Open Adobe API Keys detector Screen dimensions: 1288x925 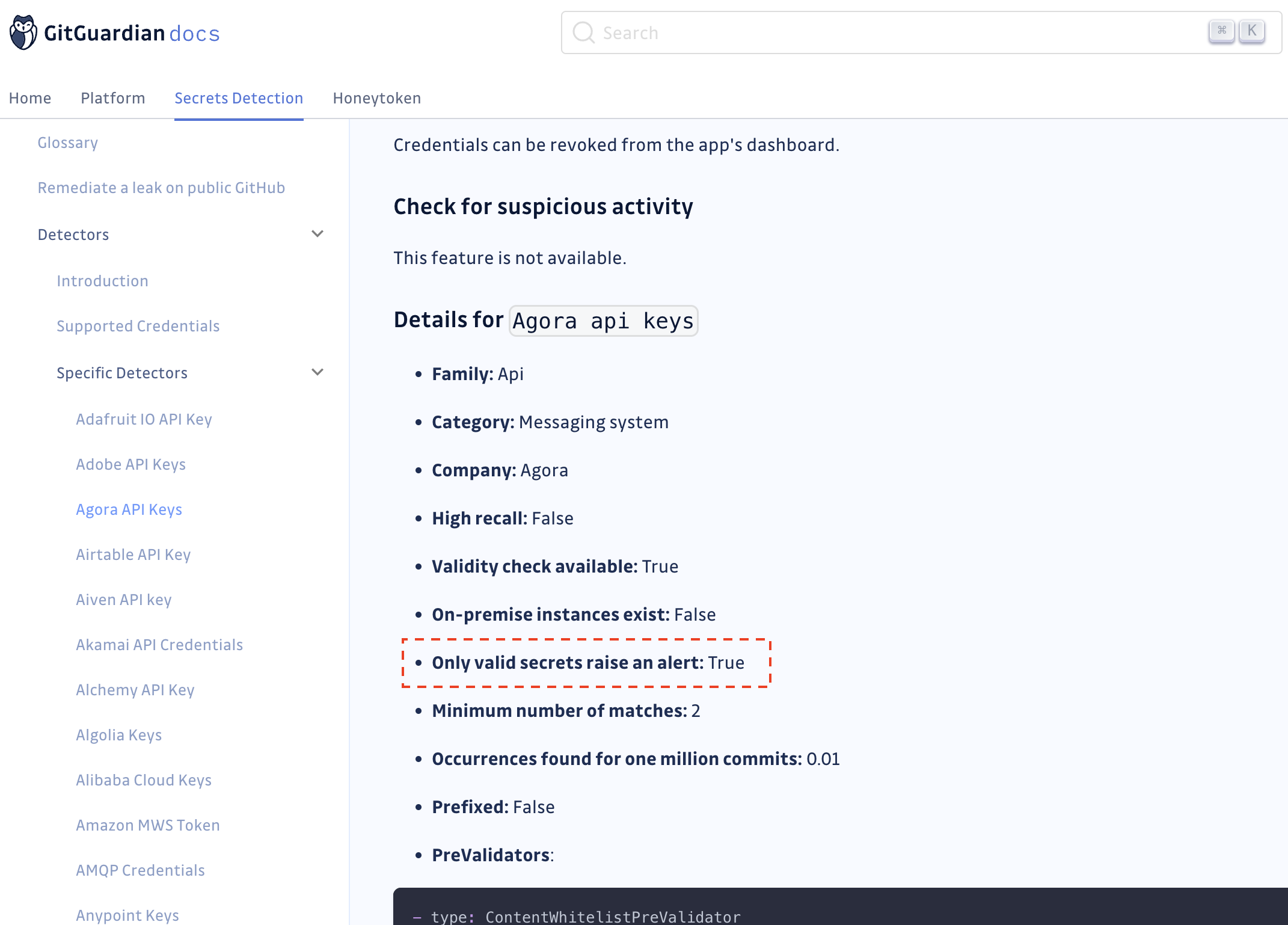[130, 464]
